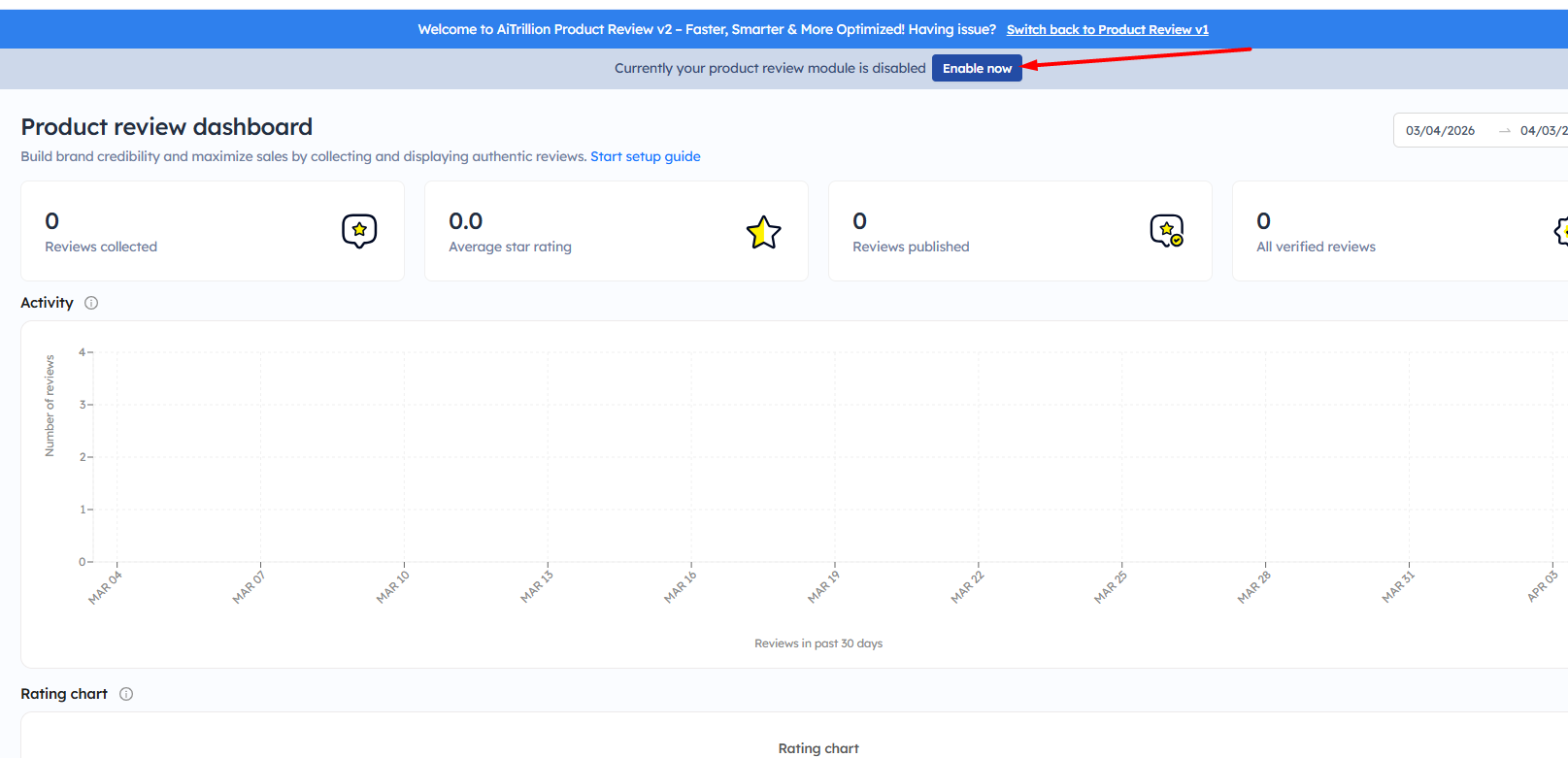Click the arrow separator between the dates
Image resolution: width=1568 pixels, height=758 pixels.
click(x=1504, y=131)
